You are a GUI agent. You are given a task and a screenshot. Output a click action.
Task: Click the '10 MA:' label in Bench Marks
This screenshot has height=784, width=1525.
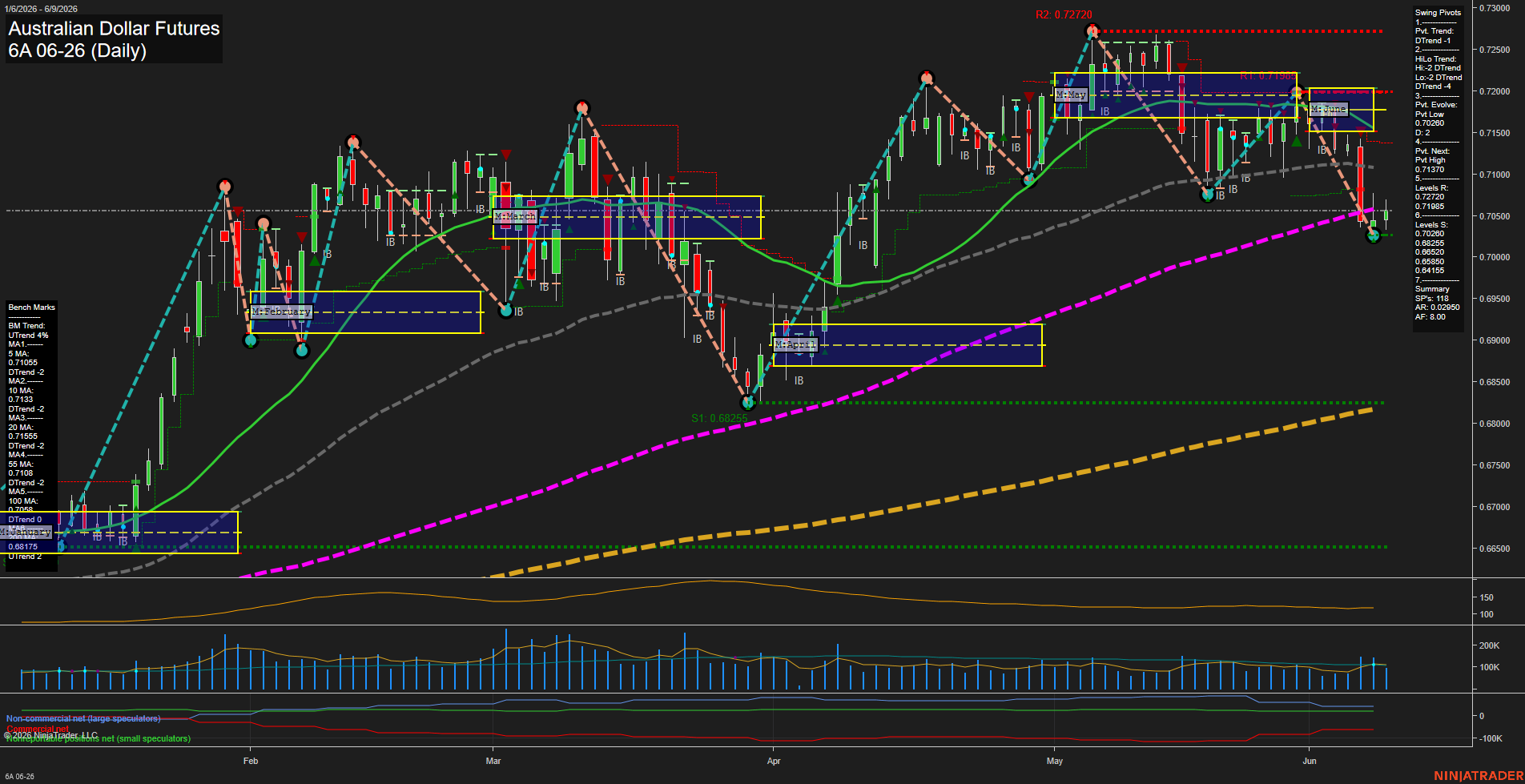point(21,390)
